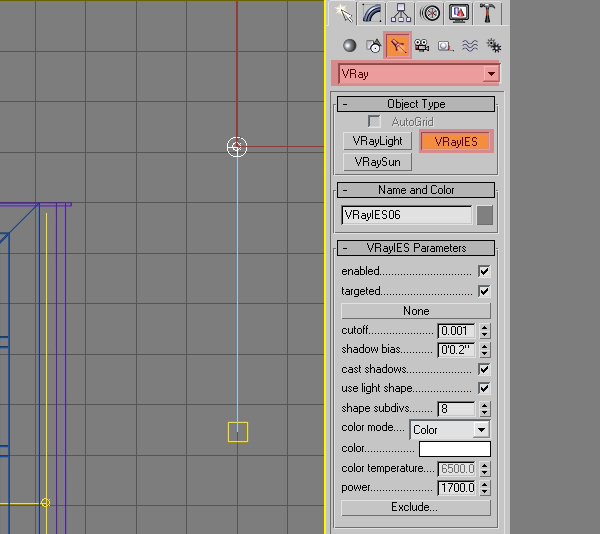
Task: Click the None IES file button
Action: pos(416,311)
